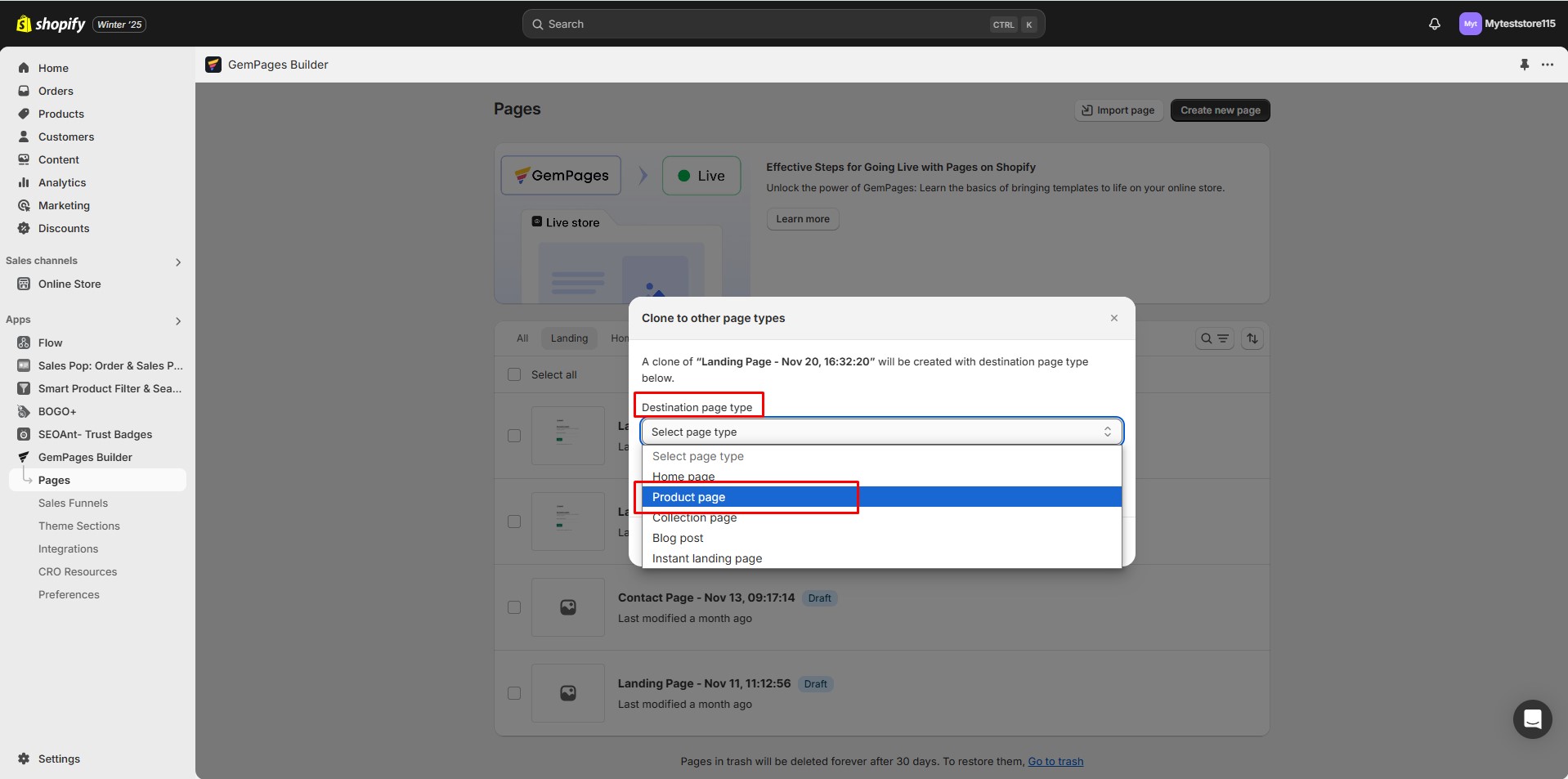Image resolution: width=1568 pixels, height=779 pixels.
Task: Check the Contact Page Nov 13 checkbox
Action: 514,607
